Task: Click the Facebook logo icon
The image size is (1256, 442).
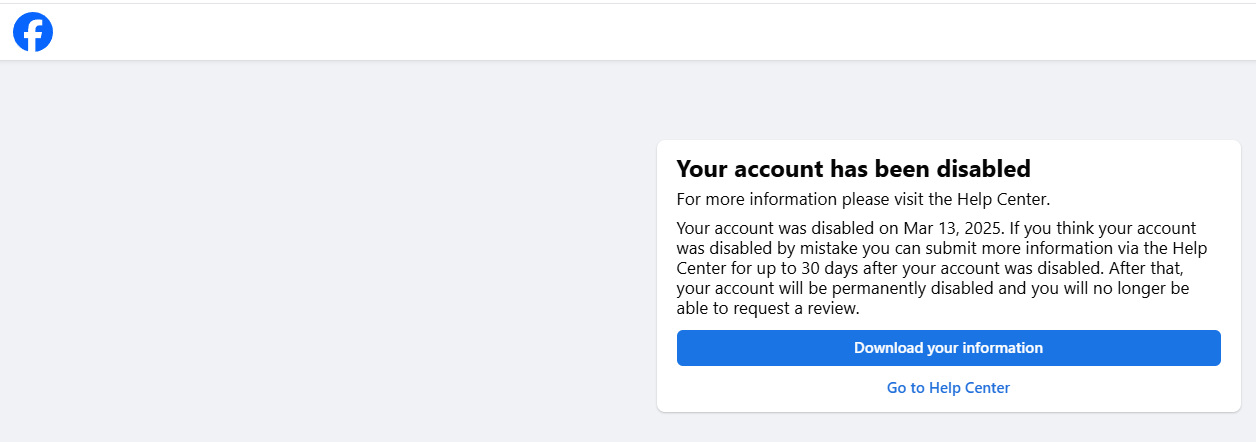Action: click(33, 33)
